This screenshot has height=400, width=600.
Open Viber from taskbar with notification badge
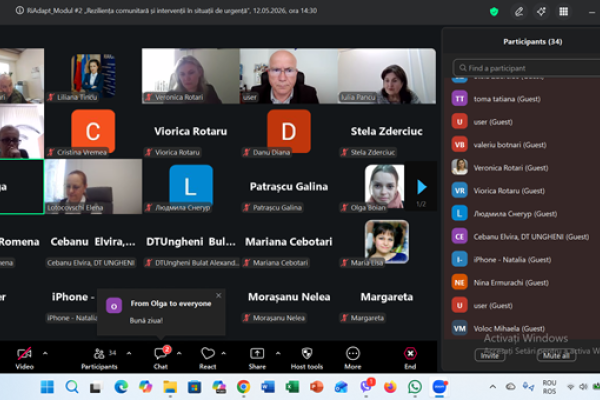(367, 386)
